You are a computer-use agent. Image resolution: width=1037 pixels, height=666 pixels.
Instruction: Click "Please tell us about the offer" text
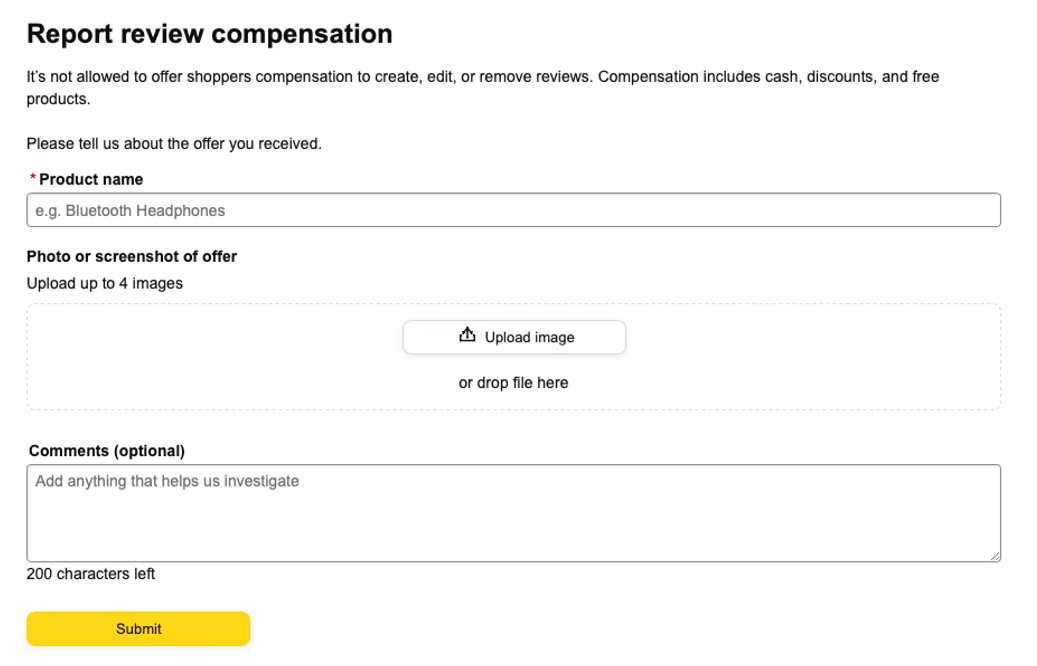coord(174,144)
